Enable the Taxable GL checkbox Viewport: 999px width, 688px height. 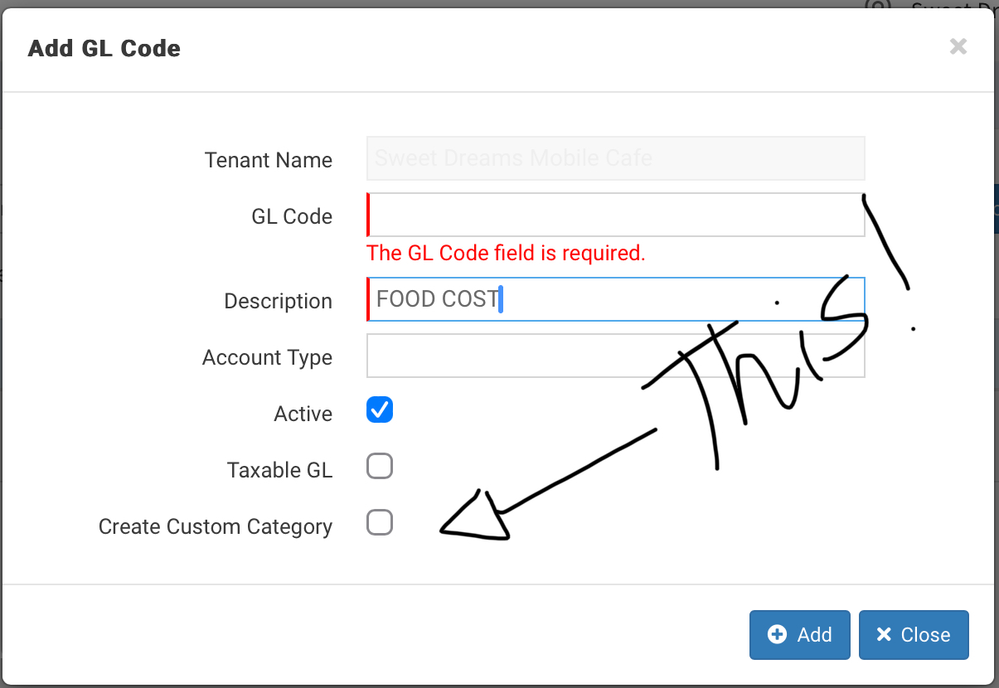pos(379,466)
